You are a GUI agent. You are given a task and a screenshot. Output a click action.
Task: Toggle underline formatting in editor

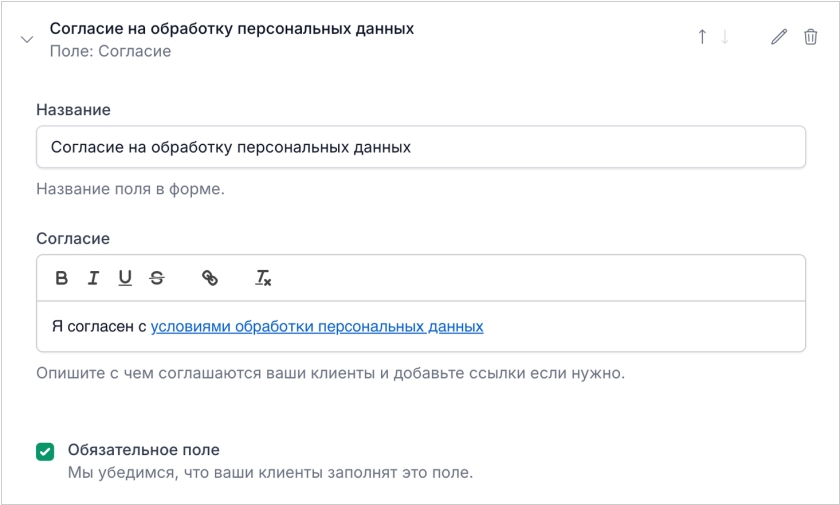(x=125, y=278)
